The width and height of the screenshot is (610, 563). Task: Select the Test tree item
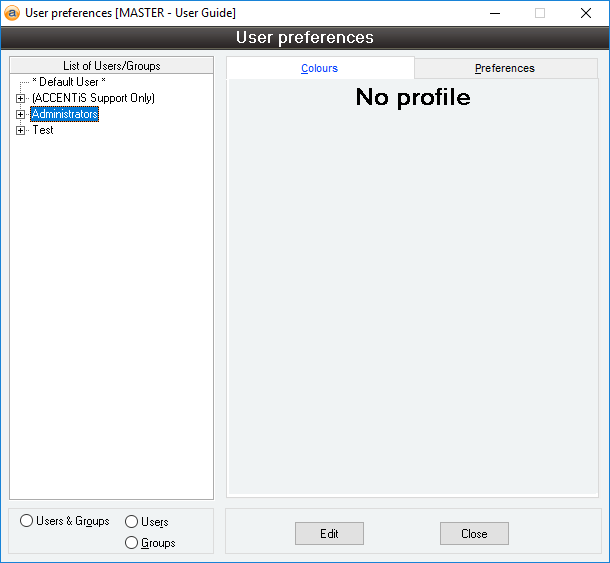point(43,130)
